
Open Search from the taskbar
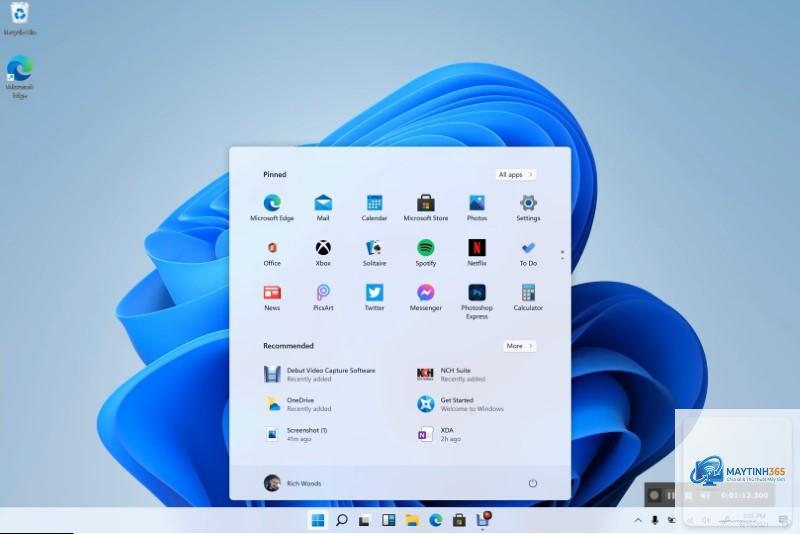[x=342, y=520]
